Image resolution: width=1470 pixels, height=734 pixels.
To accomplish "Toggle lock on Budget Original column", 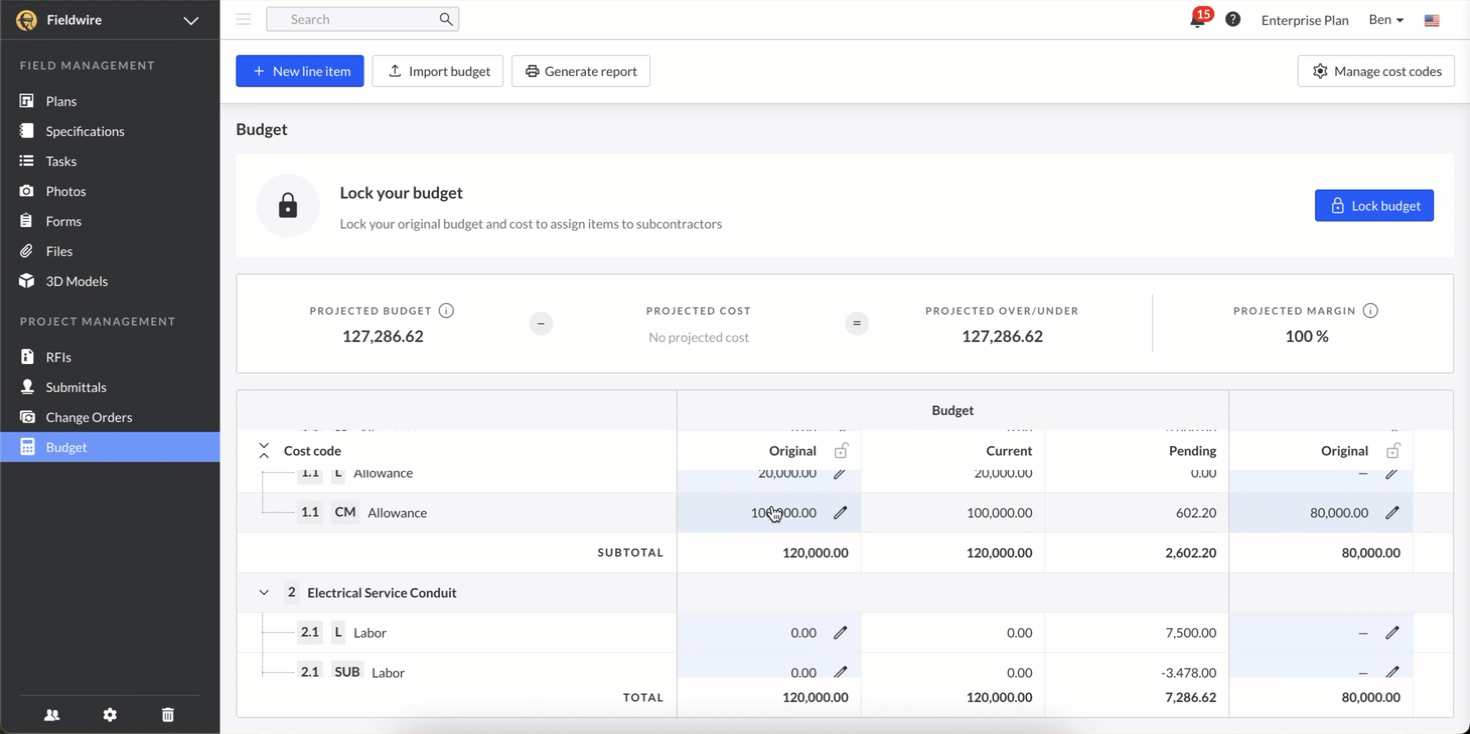I will click(x=842, y=451).
